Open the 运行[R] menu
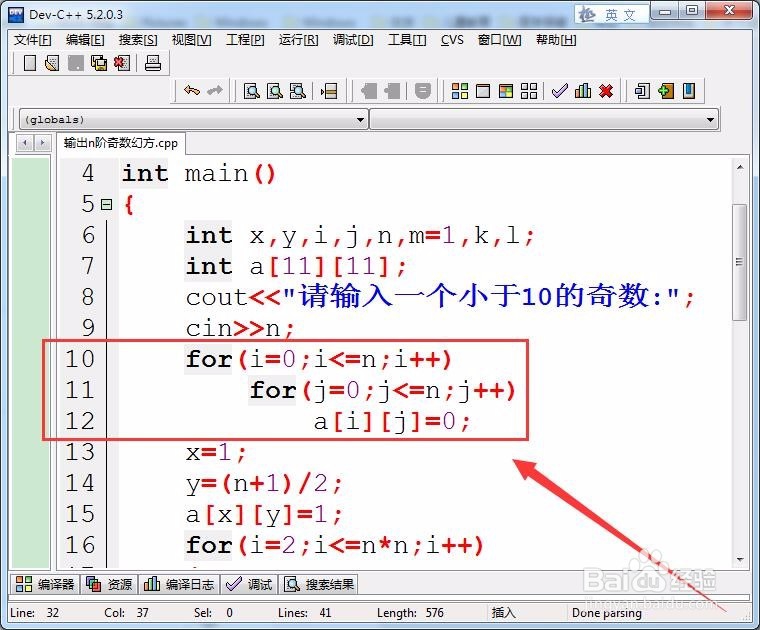The image size is (760, 630). tap(299, 40)
